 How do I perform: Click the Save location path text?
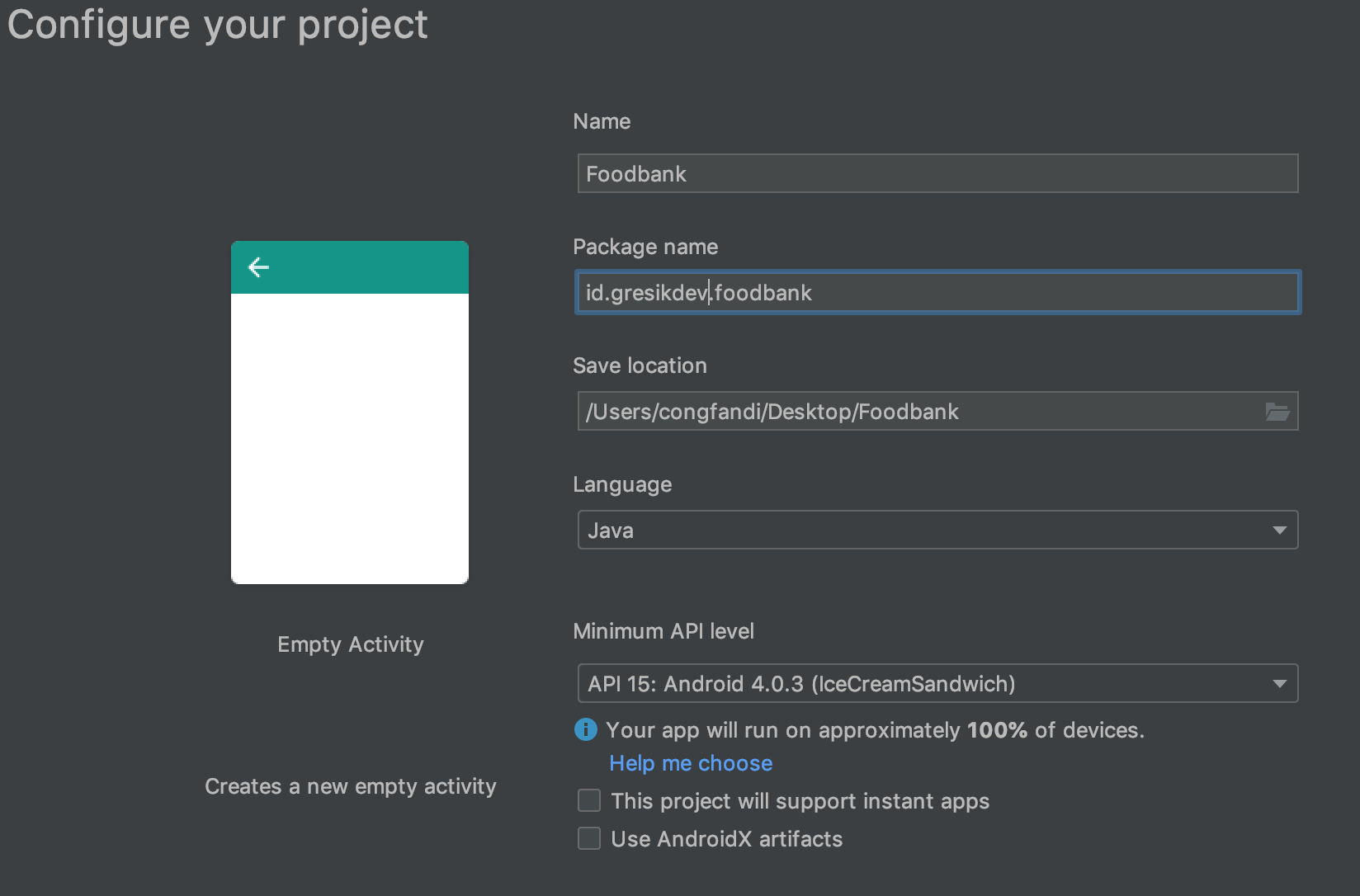tap(772, 412)
